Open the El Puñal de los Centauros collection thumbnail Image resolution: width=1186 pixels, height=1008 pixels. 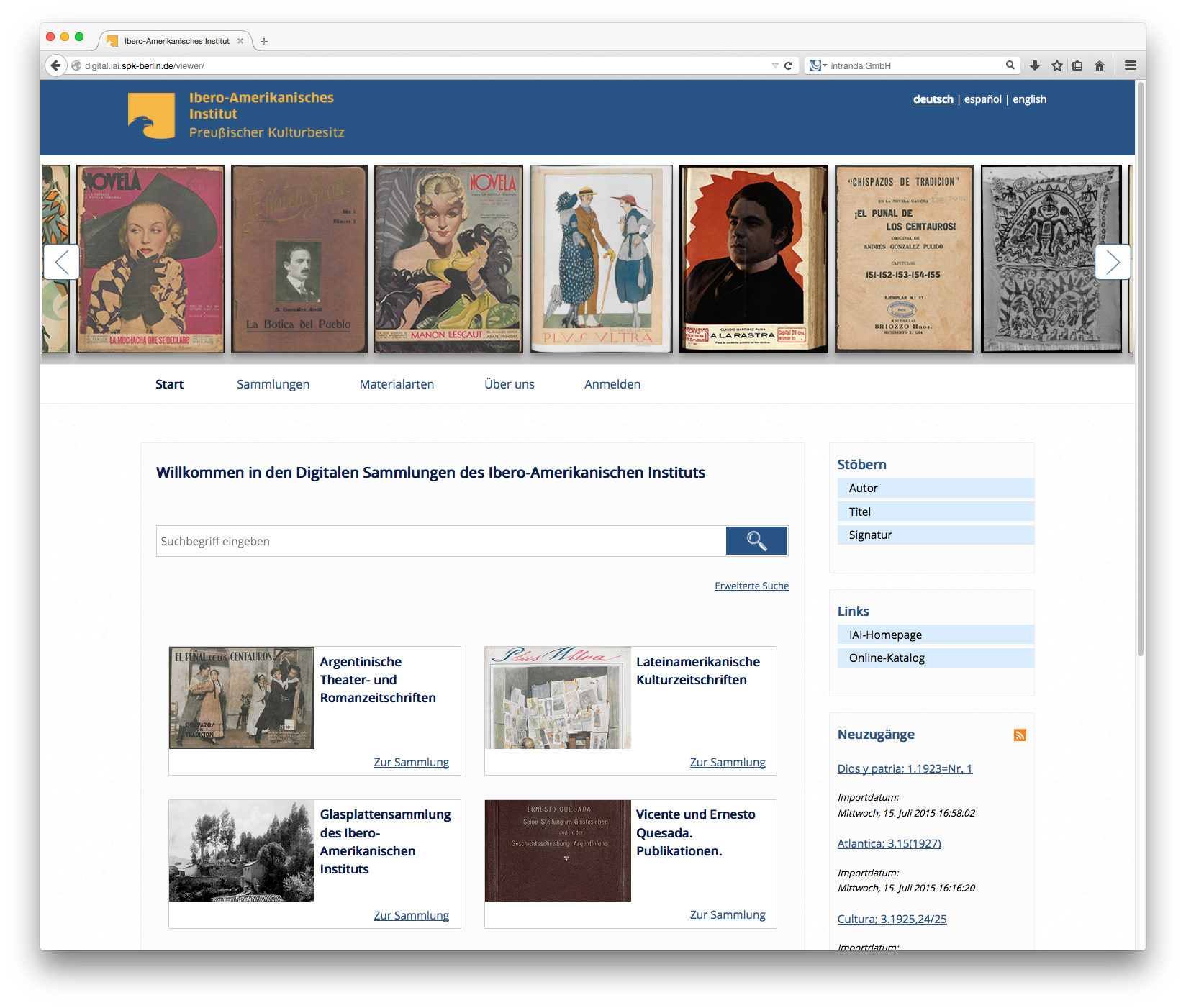(x=242, y=698)
